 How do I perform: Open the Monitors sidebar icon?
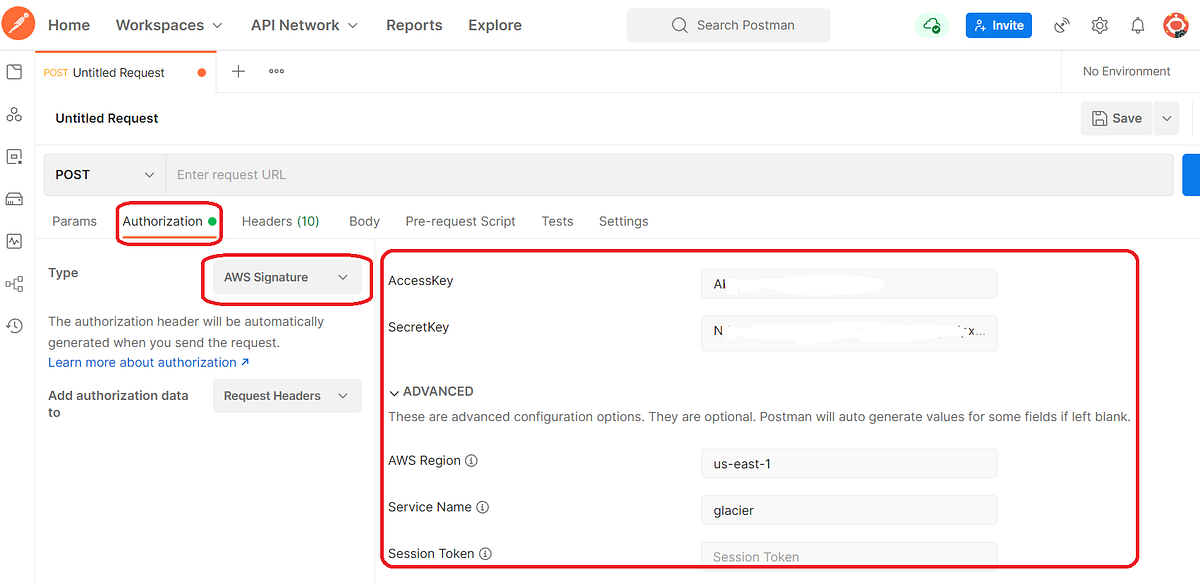pyautogui.click(x=14, y=240)
